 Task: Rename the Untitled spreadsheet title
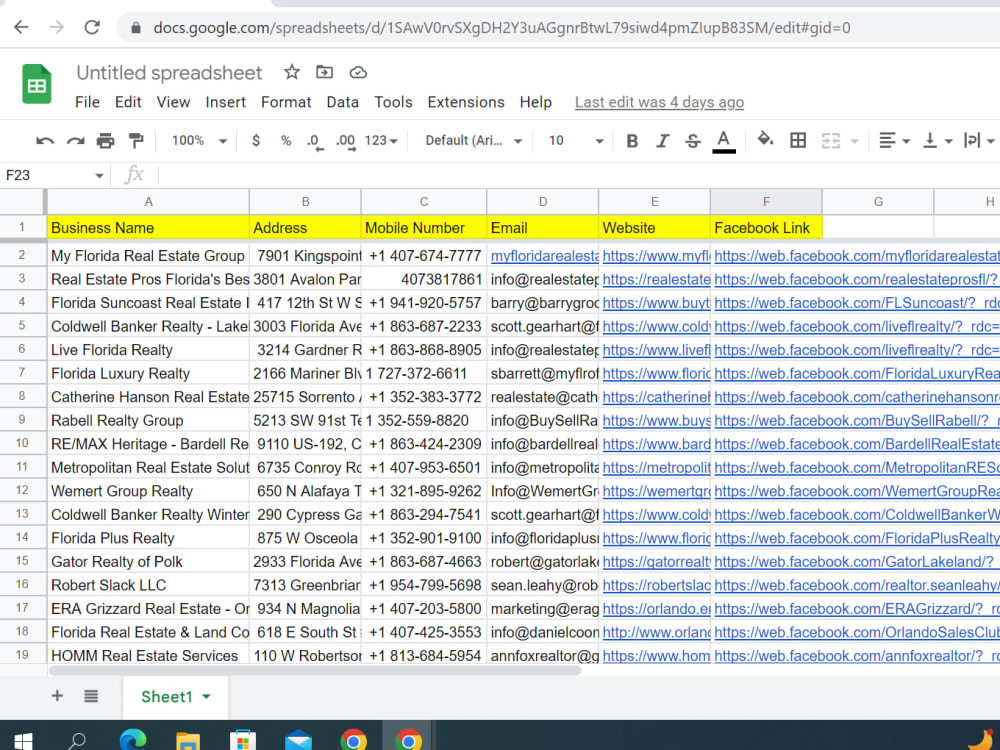click(170, 73)
